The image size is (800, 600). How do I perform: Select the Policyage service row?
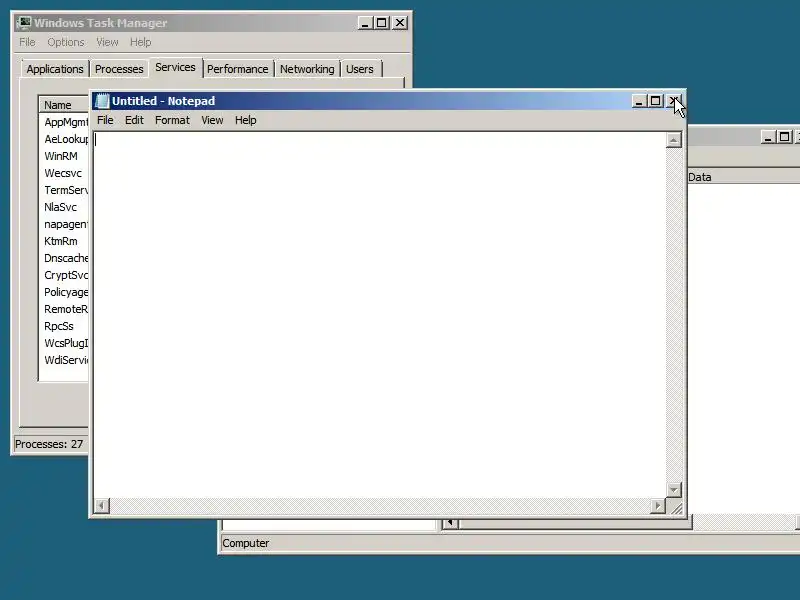pyautogui.click(x=65, y=292)
